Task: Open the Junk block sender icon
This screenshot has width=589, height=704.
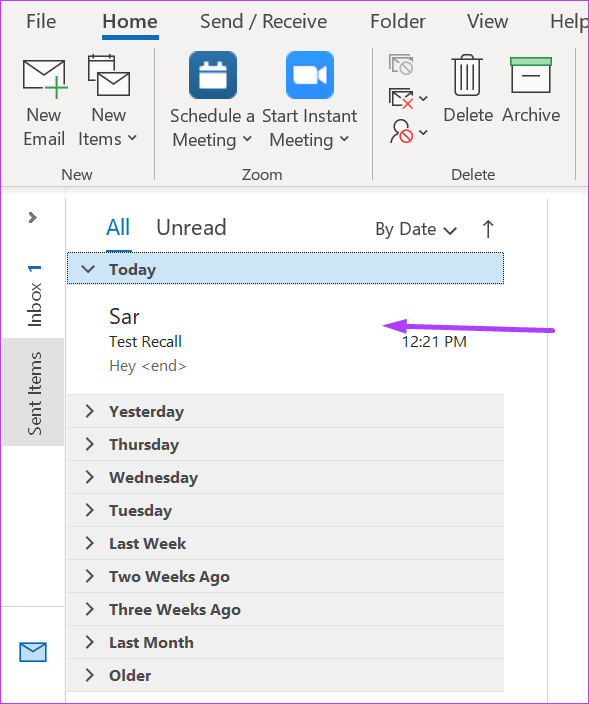Action: pyautogui.click(x=408, y=132)
